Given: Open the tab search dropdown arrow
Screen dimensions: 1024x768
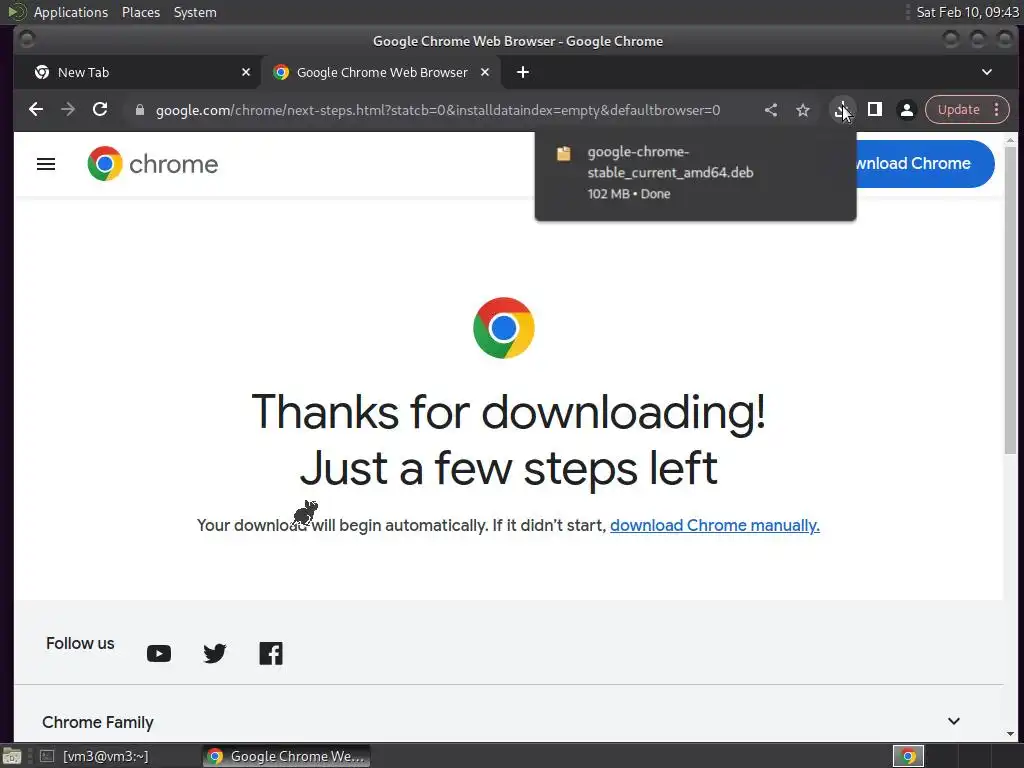Looking at the screenshot, I should tap(987, 72).
